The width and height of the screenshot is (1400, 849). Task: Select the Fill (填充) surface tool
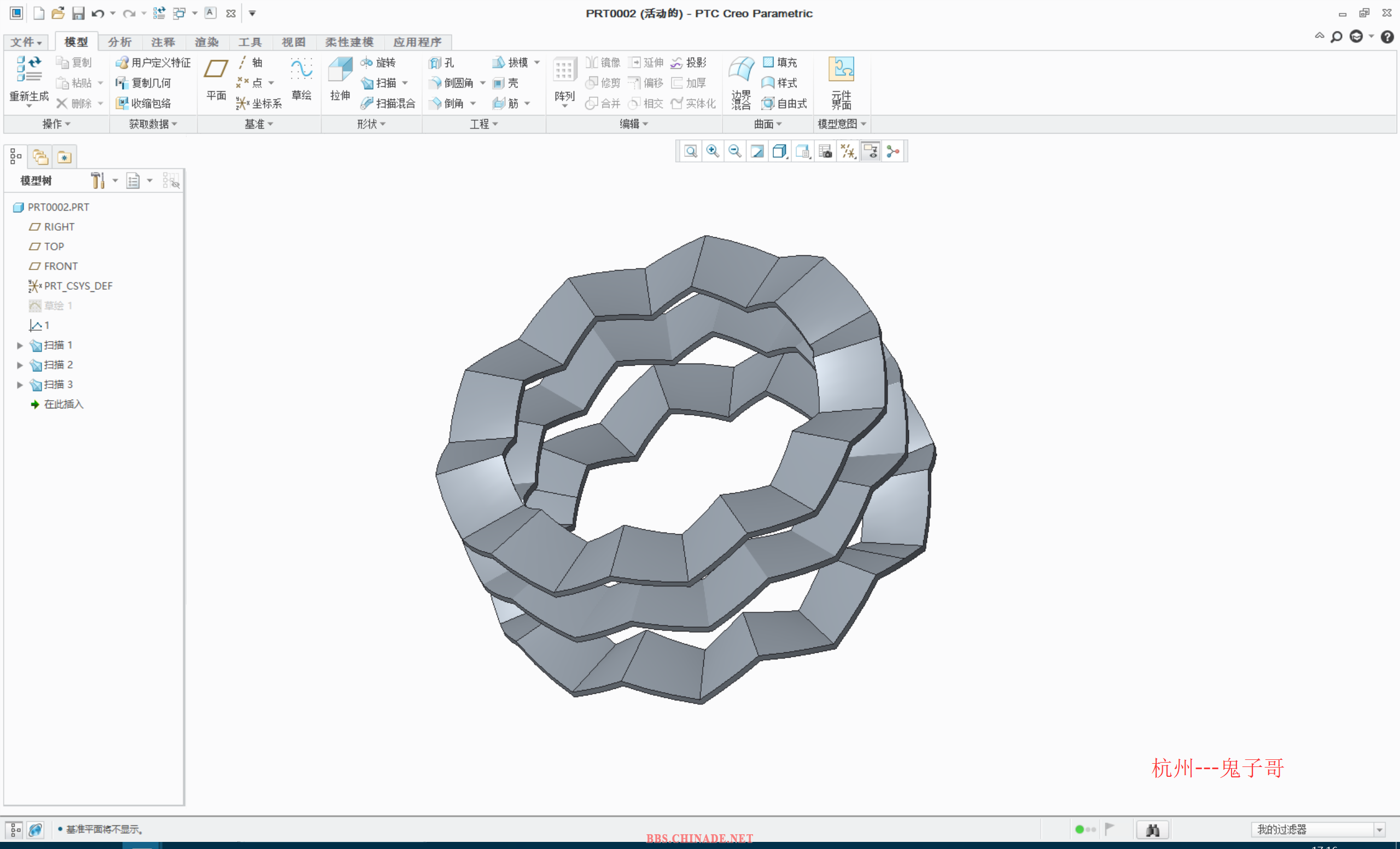779,62
